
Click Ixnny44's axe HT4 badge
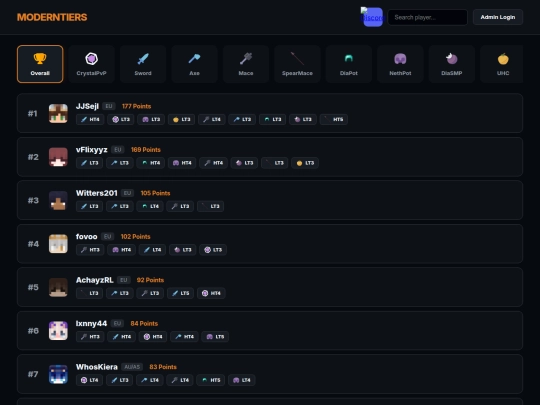184,336
